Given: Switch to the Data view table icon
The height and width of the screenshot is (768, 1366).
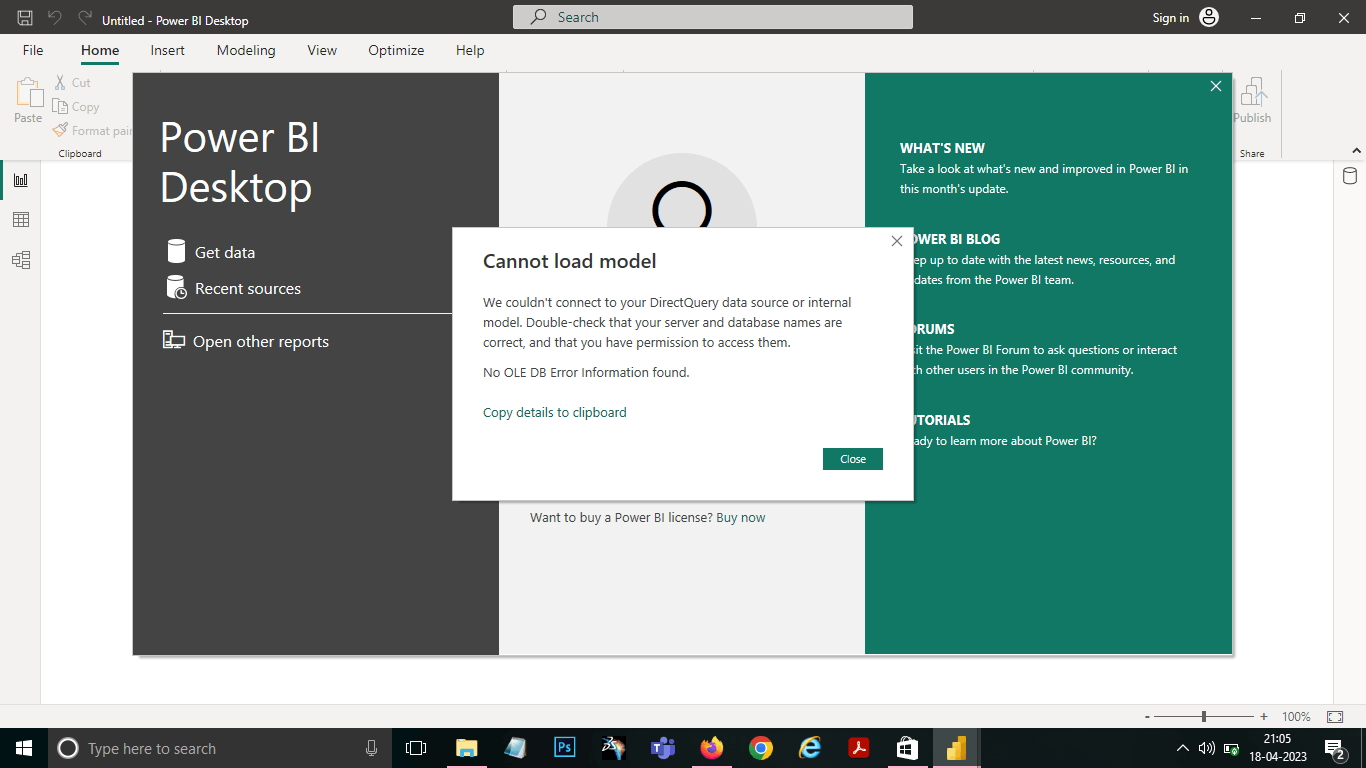Looking at the screenshot, I should point(21,220).
